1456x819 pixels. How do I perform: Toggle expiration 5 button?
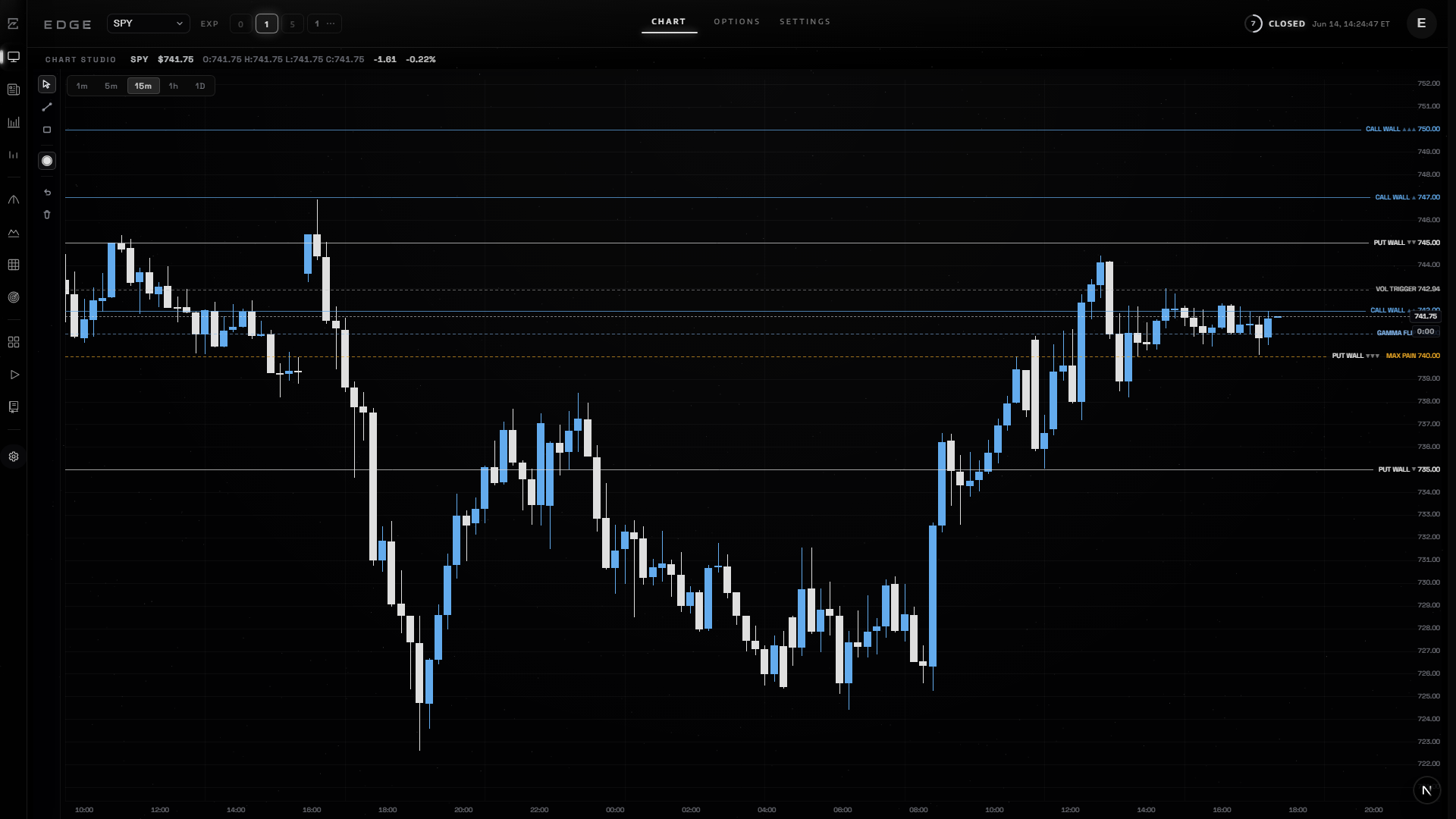tap(292, 24)
